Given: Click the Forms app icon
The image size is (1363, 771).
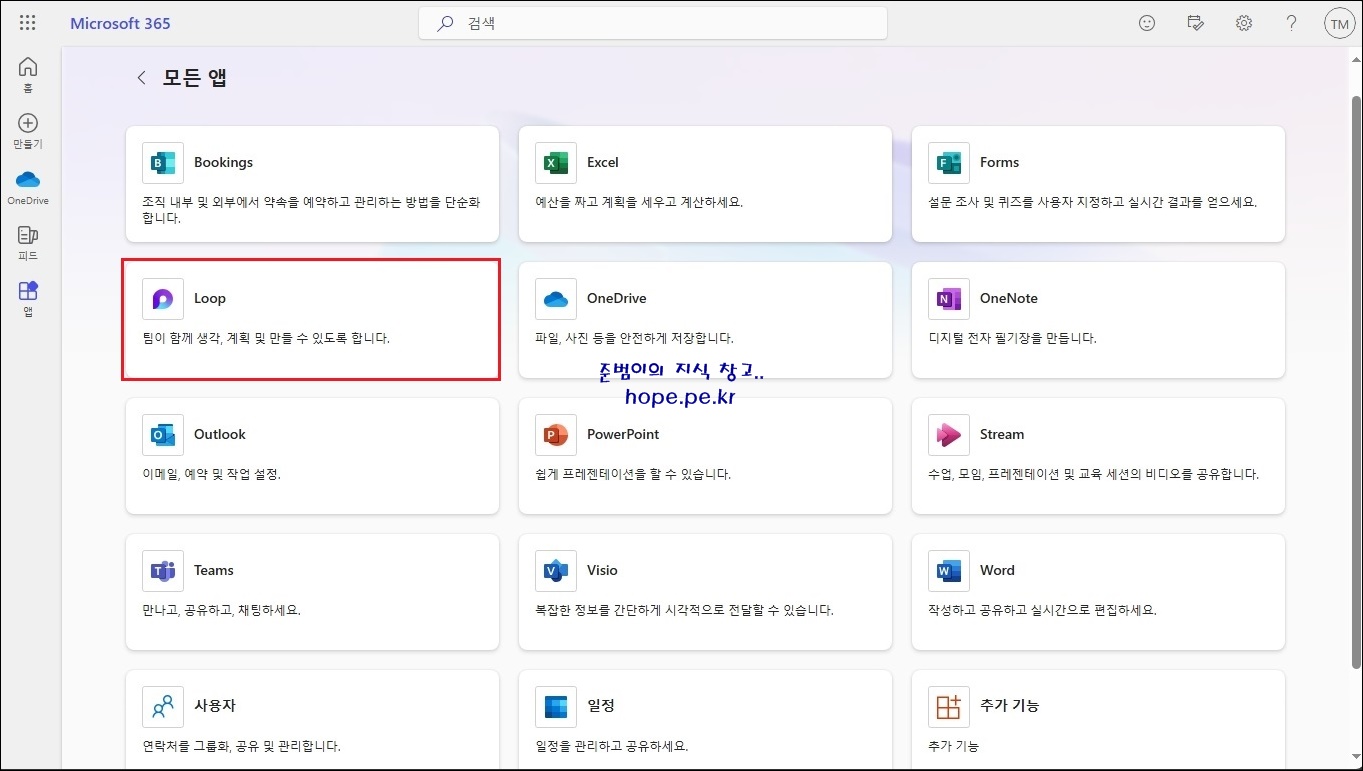Looking at the screenshot, I should (x=949, y=163).
